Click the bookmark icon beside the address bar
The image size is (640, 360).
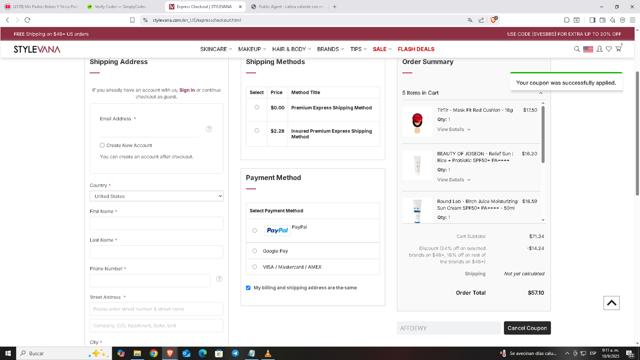132,20
